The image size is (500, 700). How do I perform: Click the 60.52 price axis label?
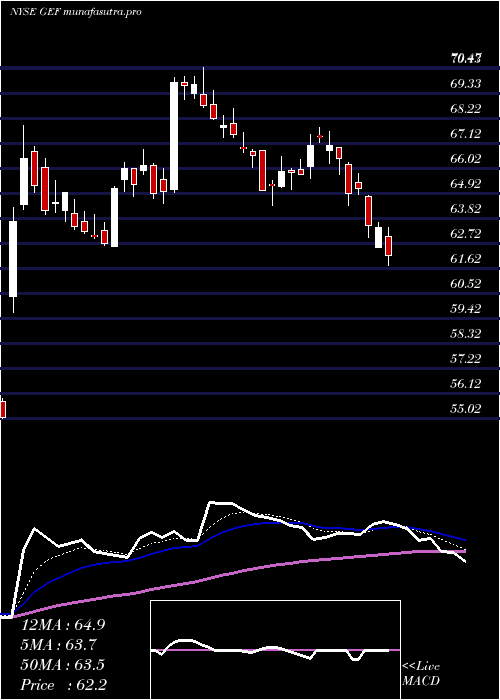pos(466,283)
